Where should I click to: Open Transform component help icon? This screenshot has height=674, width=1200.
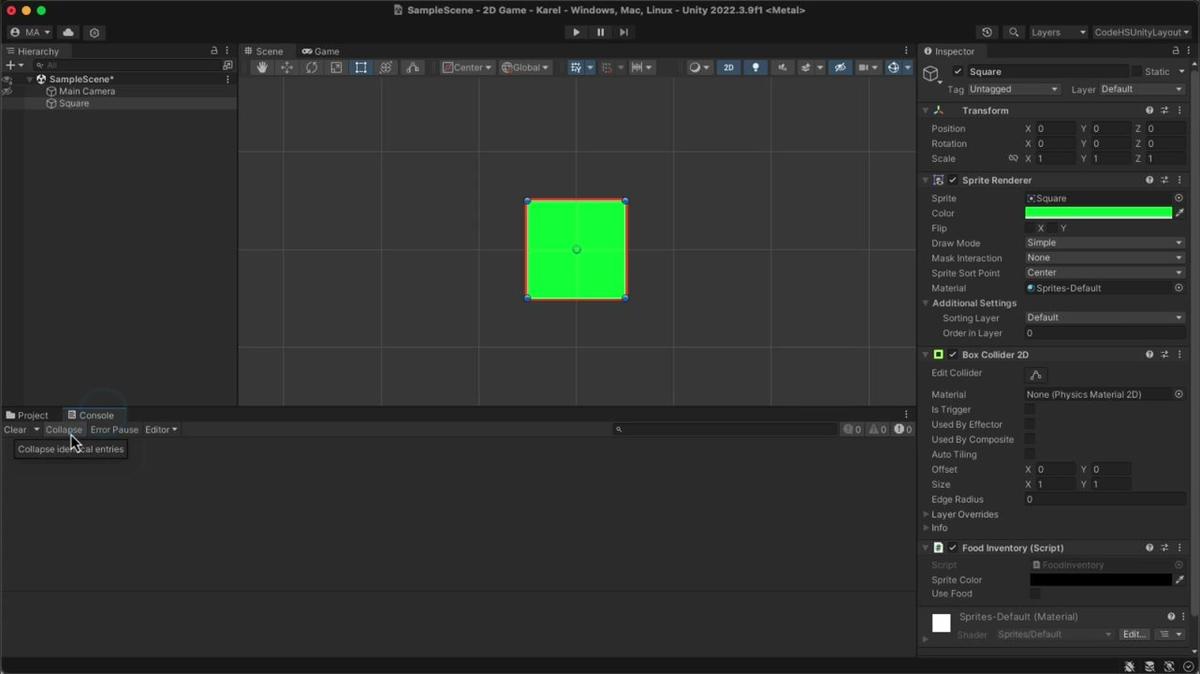click(1149, 110)
